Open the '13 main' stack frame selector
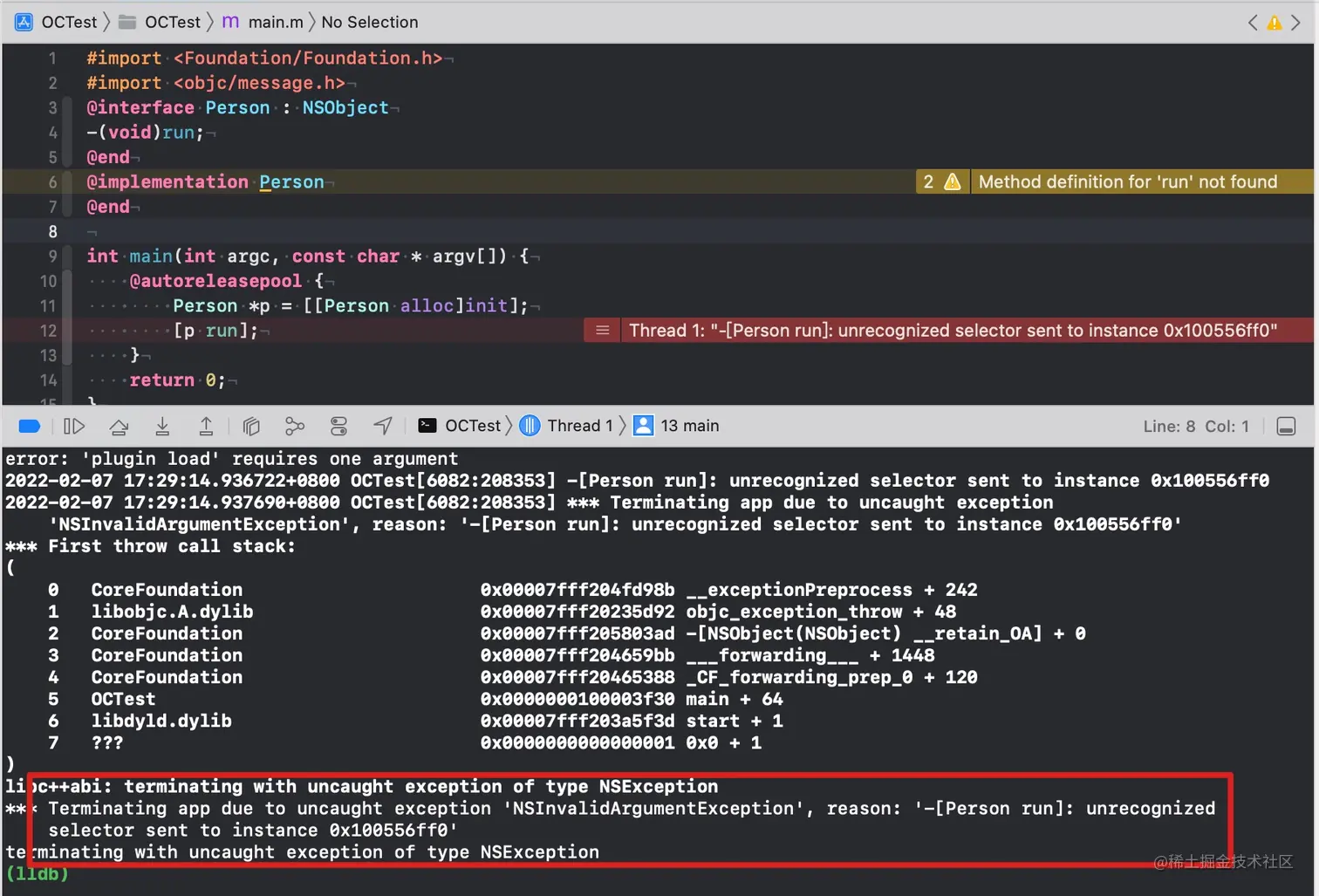 [x=676, y=426]
